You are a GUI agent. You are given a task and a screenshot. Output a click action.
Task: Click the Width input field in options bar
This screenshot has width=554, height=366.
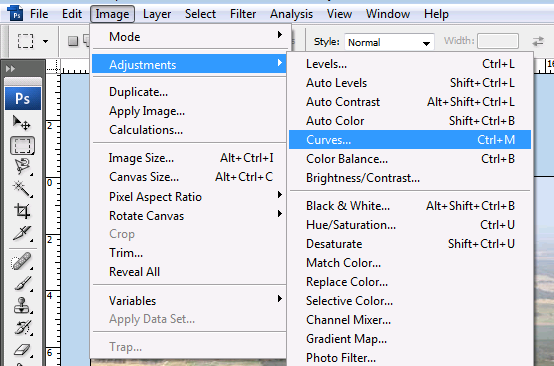point(498,41)
